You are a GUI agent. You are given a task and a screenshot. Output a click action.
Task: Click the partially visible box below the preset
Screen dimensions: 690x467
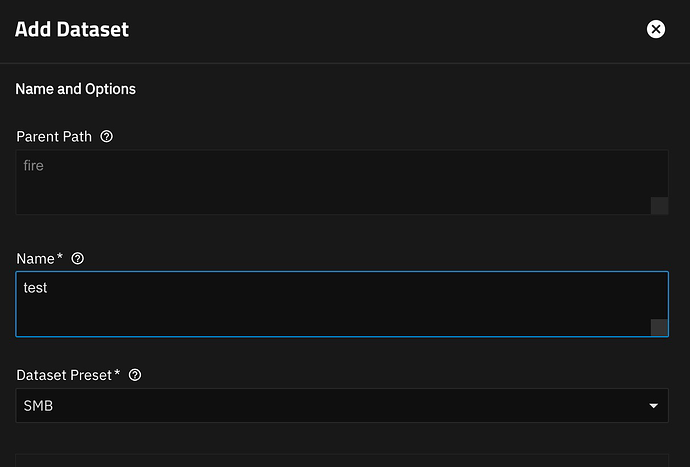(342, 460)
